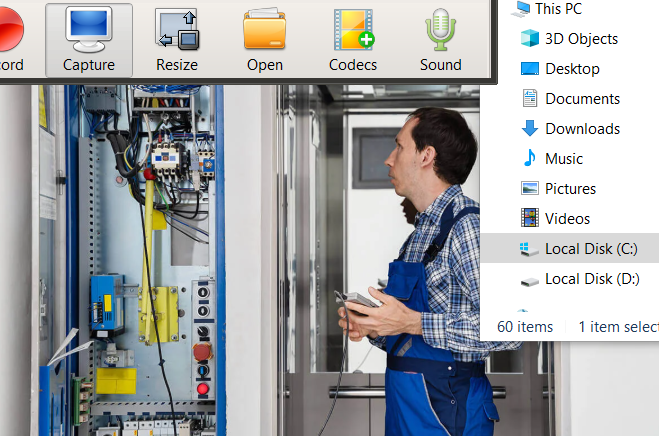The height and width of the screenshot is (436, 659).
Task: Click the Sound microphone icon
Action: [440, 40]
